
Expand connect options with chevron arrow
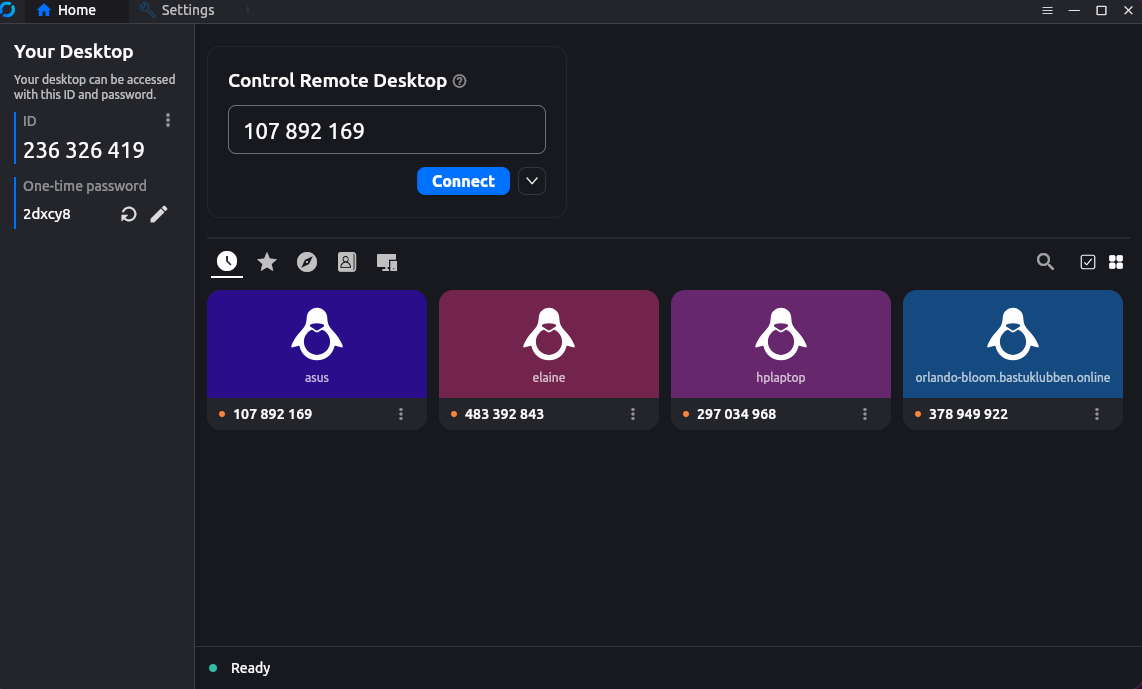[x=531, y=181]
